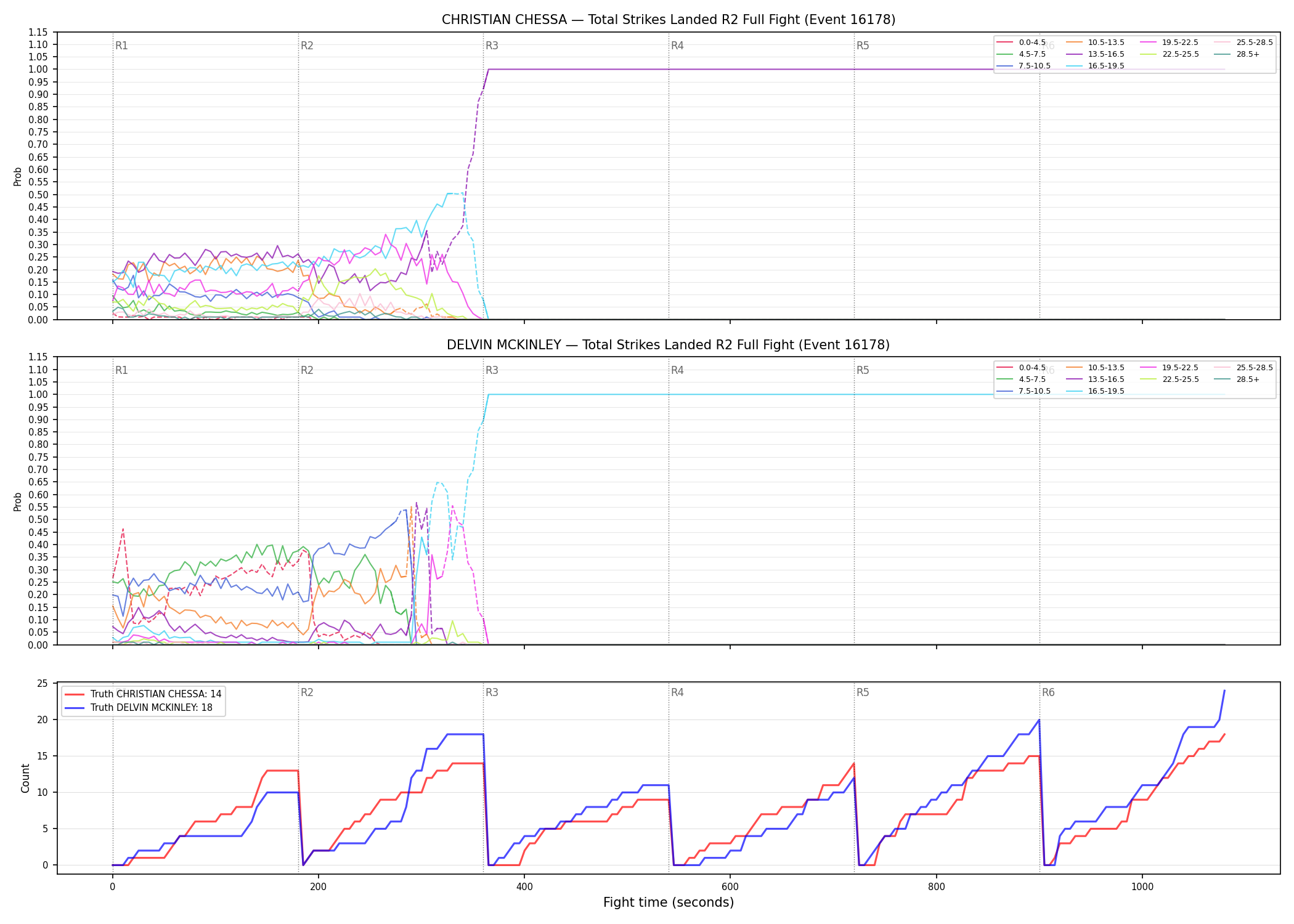The width and height of the screenshot is (1294, 924).
Task: Click the R4 round marker in McKinley chart
Action: click(677, 370)
